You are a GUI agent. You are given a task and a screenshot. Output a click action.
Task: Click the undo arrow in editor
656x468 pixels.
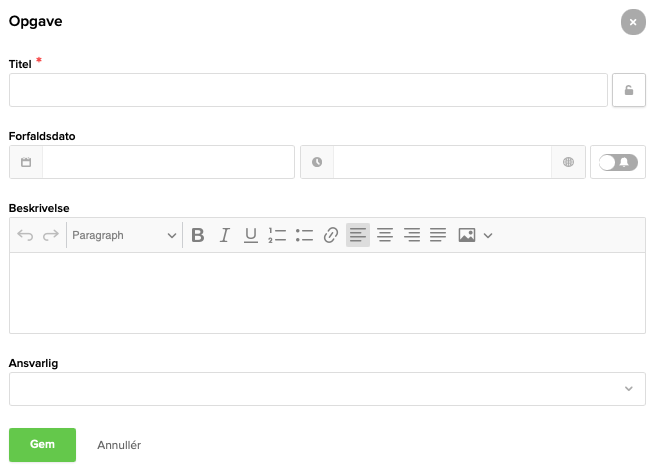pos(25,235)
